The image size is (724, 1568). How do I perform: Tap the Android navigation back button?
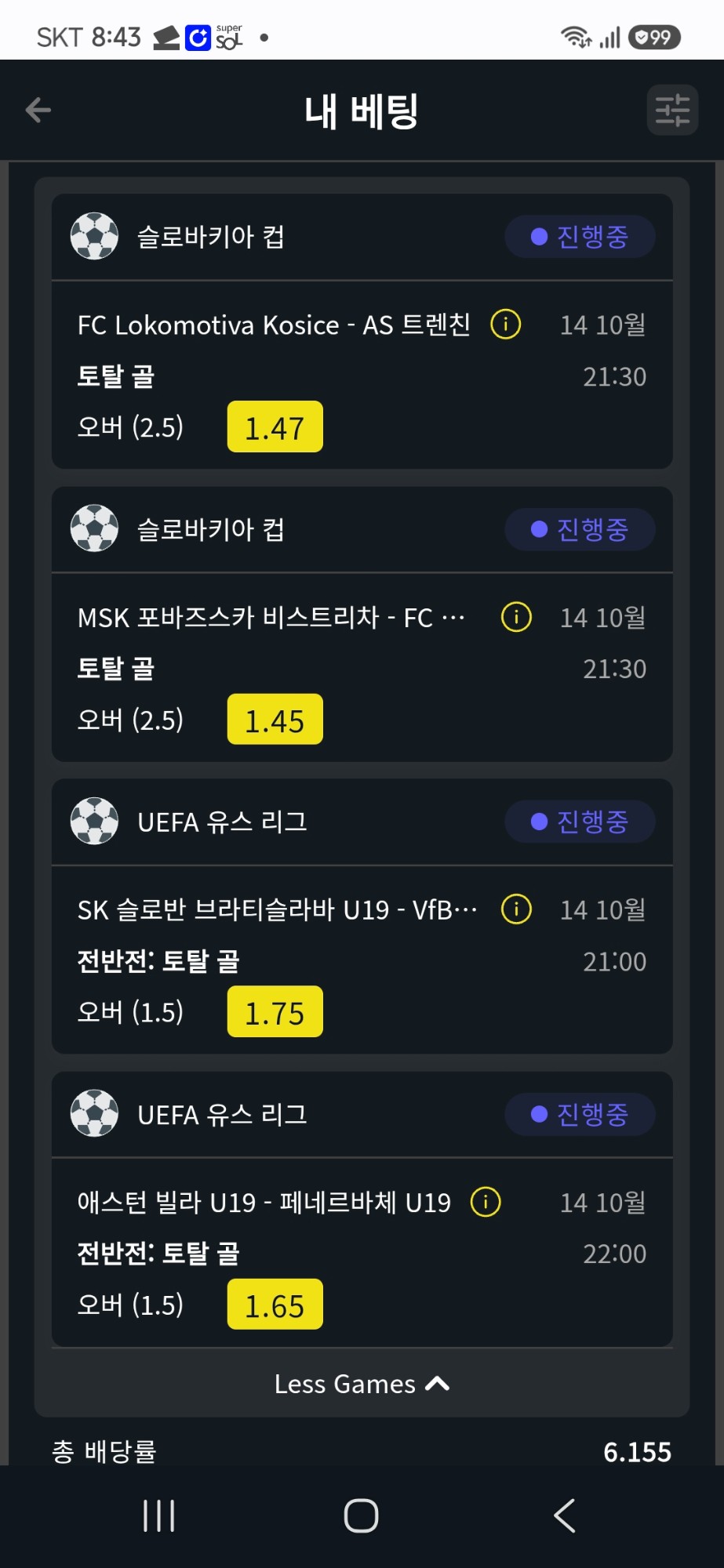(565, 1515)
